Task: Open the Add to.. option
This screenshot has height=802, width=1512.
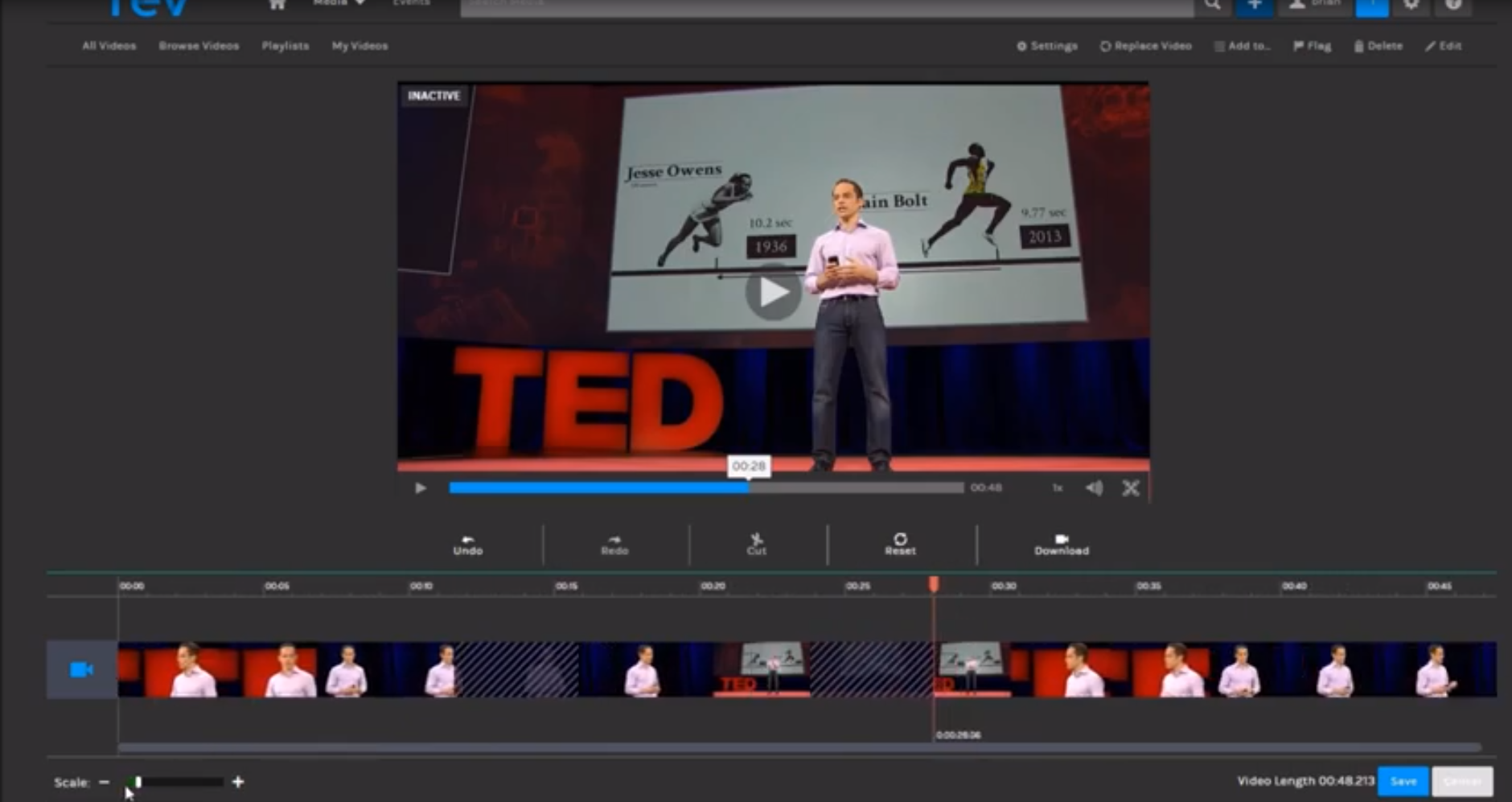Action: tap(1243, 46)
